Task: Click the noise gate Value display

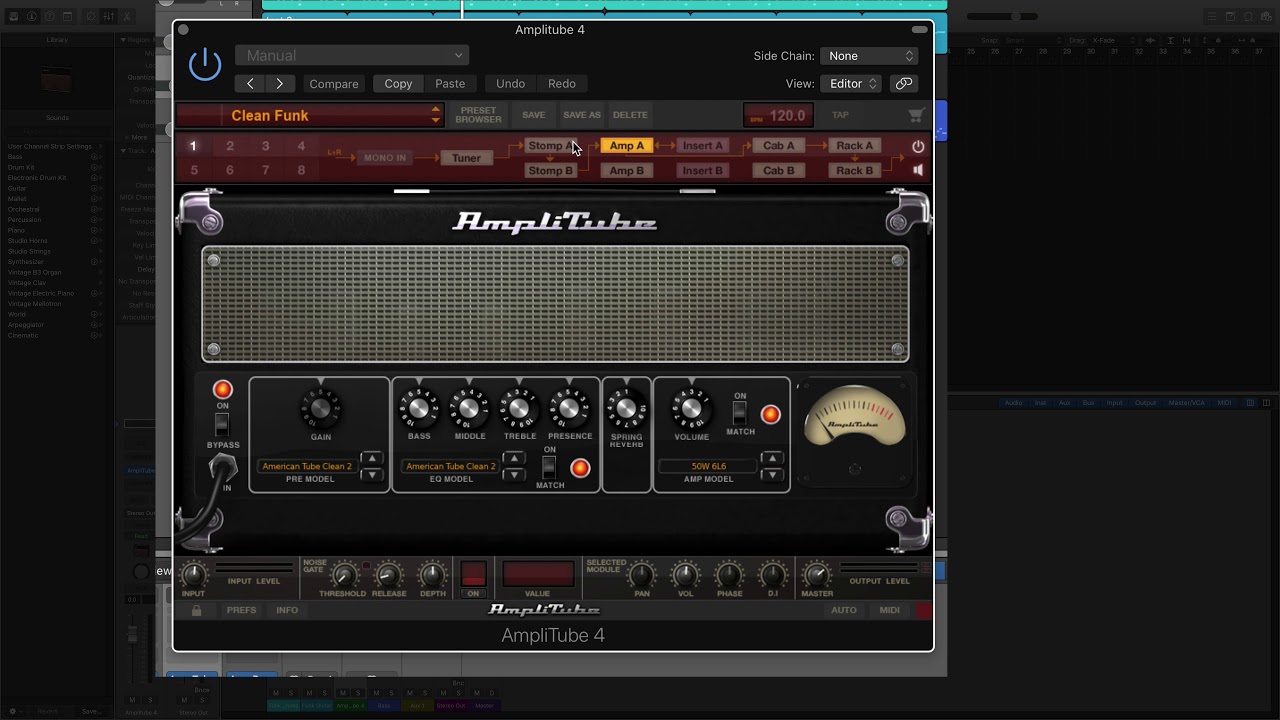Action: point(538,574)
